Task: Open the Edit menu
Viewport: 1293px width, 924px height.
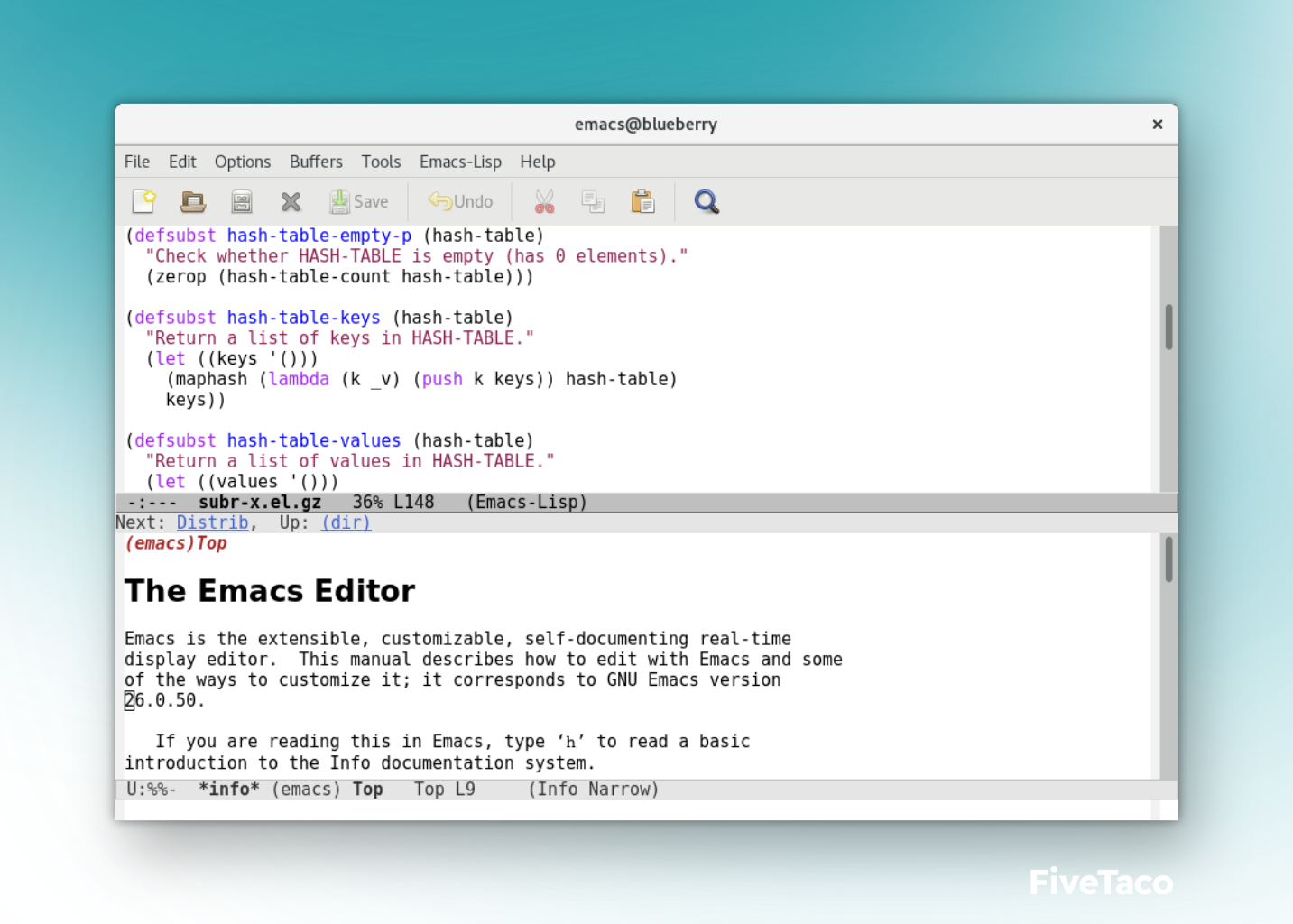Action: [182, 162]
